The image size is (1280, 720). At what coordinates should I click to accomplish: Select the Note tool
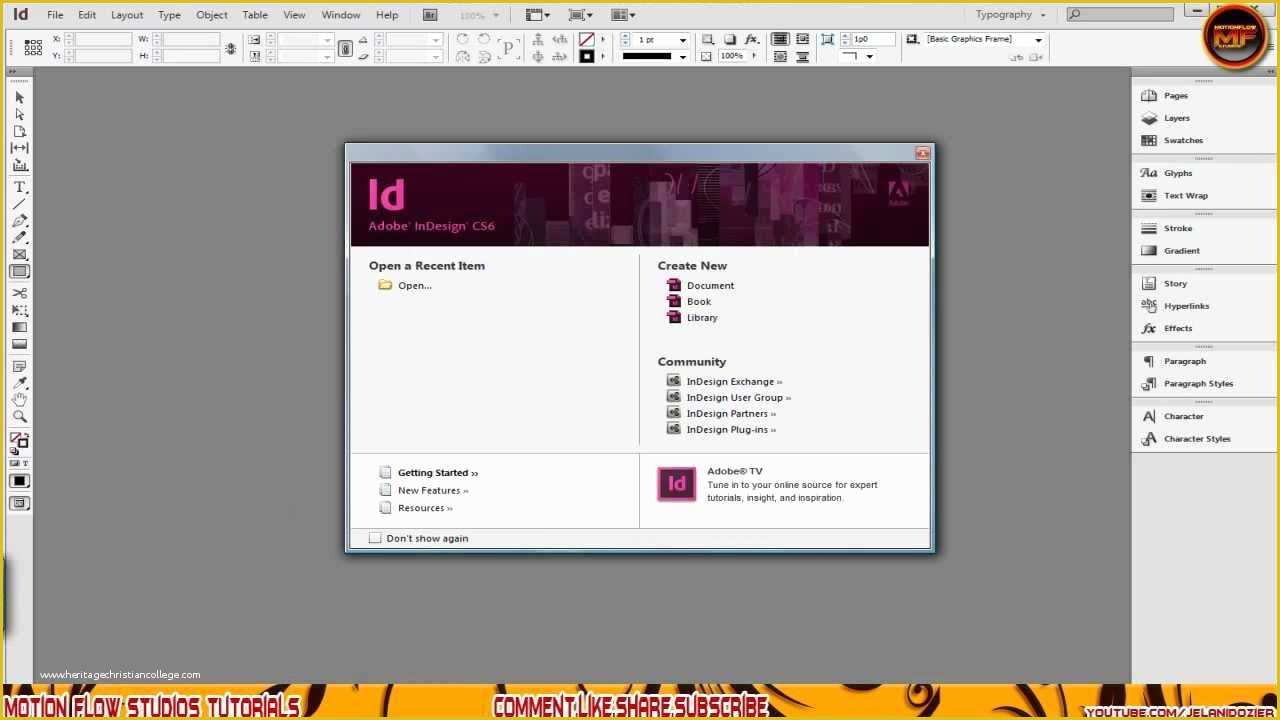[x=19, y=366]
